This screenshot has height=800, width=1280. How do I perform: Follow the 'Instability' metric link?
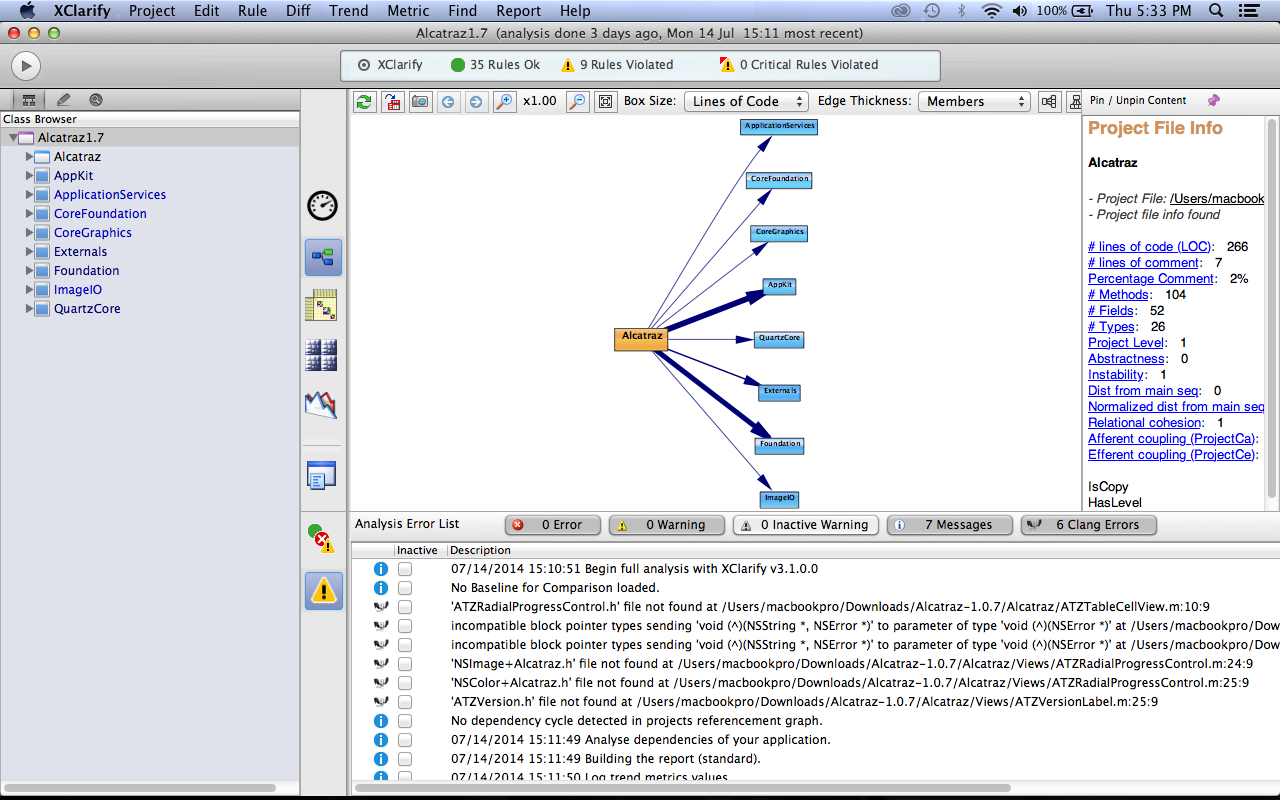[1115, 374]
